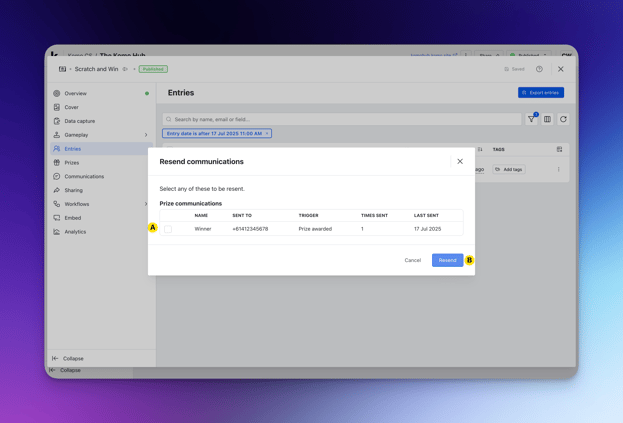Open the Cover page icon in the sidebar
Viewport: 623px width, 423px height.
pyautogui.click(x=57, y=107)
